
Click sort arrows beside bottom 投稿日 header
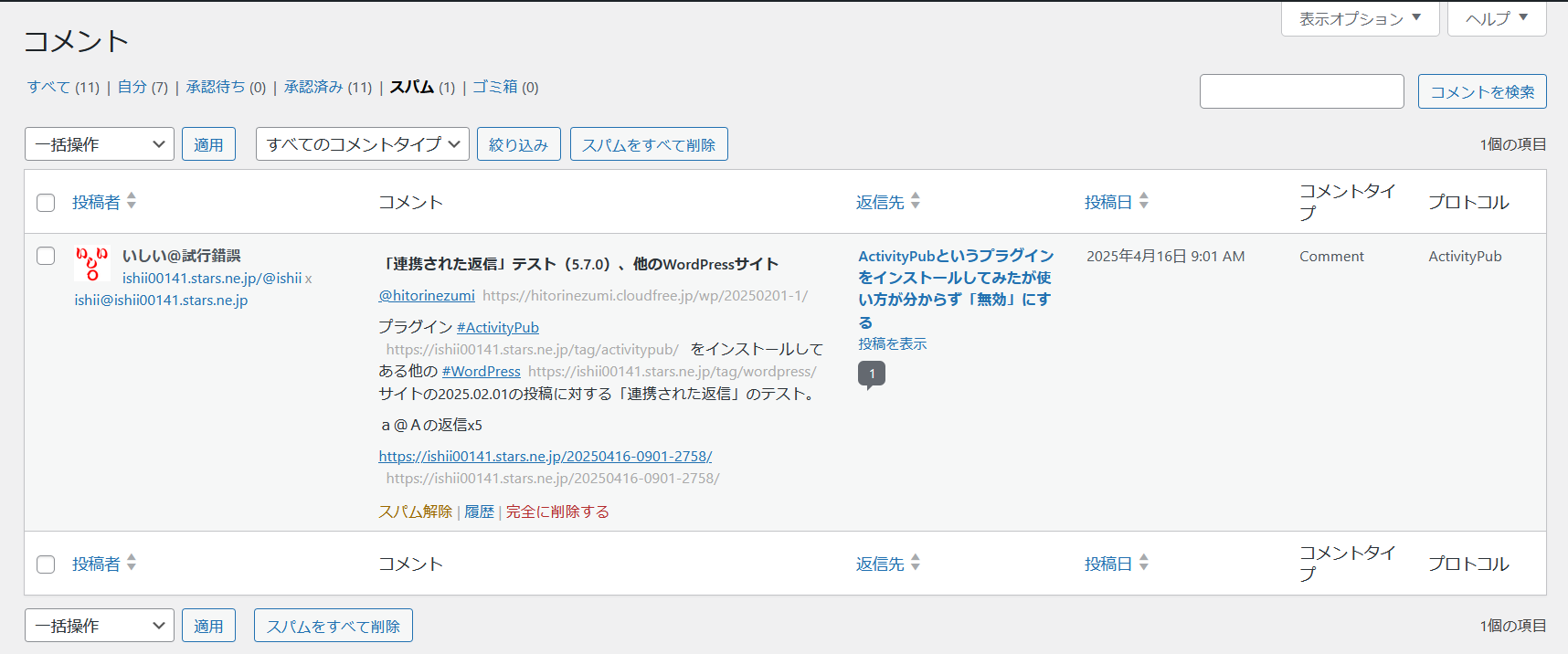tap(1144, 563)
